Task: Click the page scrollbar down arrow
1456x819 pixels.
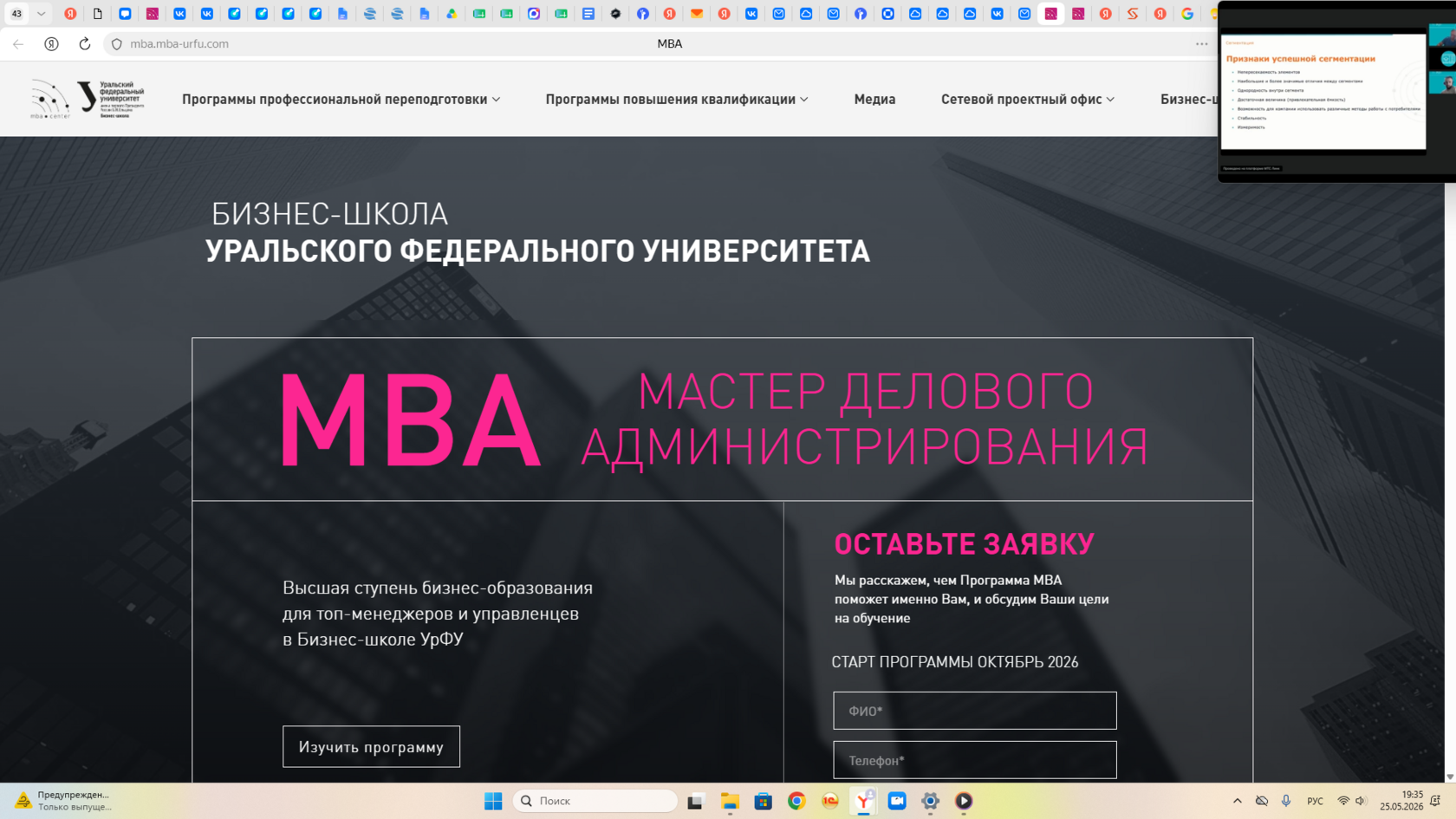Action: point(1450,777)
